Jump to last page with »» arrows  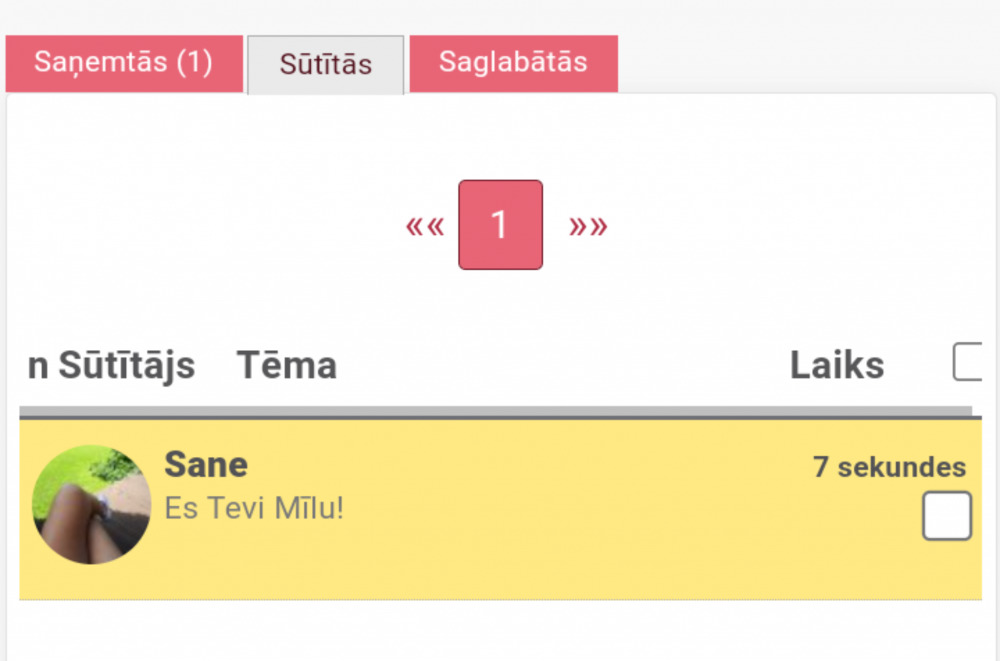pyautogui.click(x=588, y=226)
